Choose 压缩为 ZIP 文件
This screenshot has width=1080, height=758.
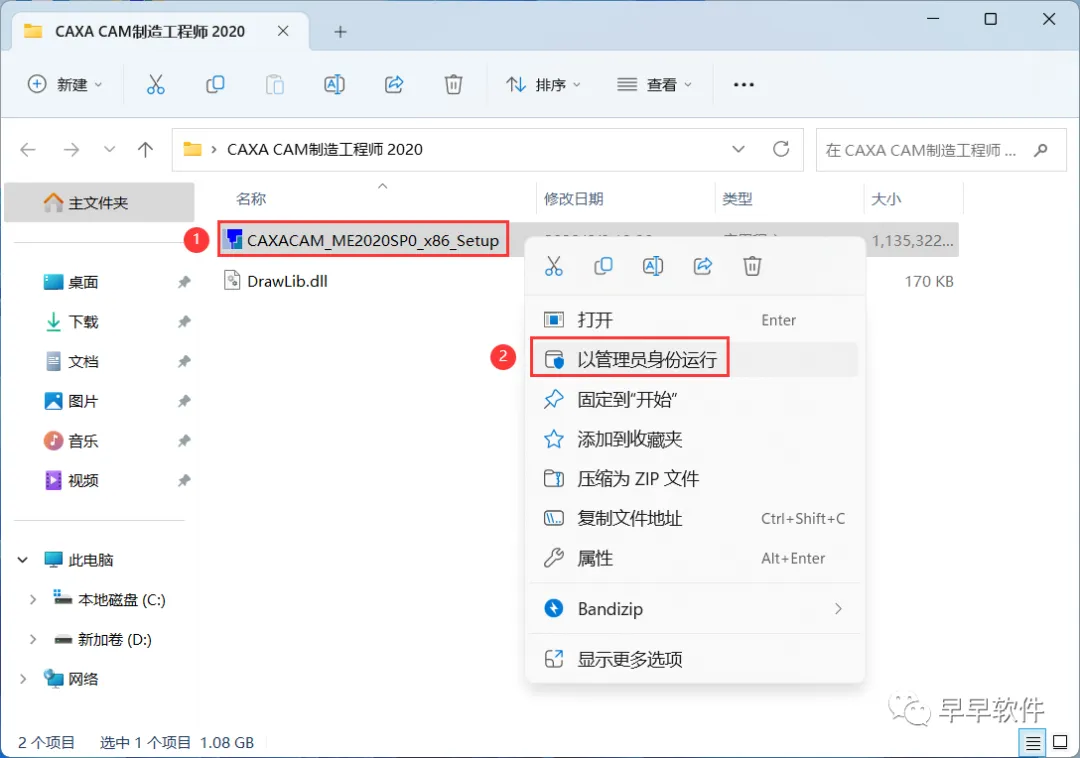(x=694, y=479)
